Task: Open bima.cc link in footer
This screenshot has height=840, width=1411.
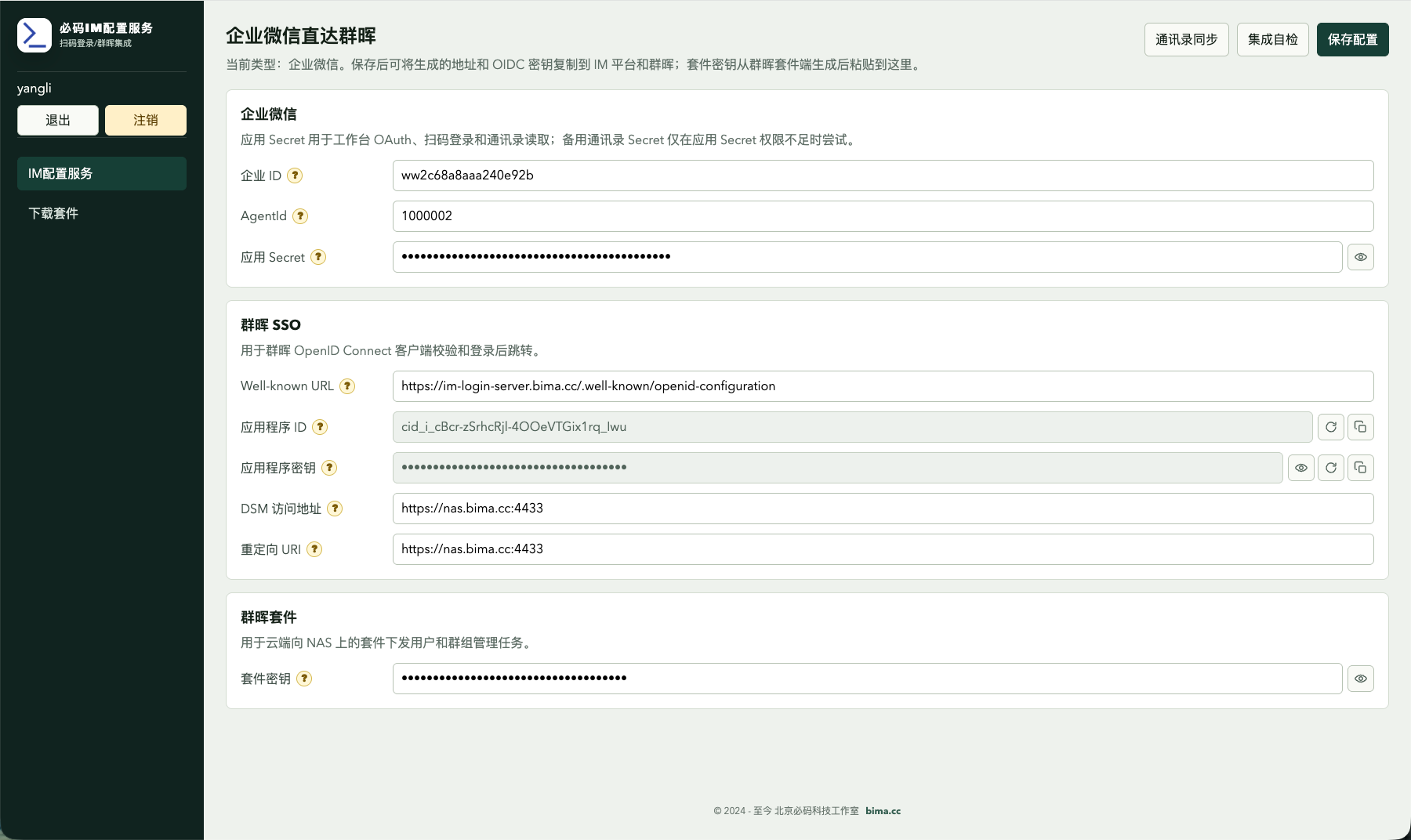Action: click(883, 811)
